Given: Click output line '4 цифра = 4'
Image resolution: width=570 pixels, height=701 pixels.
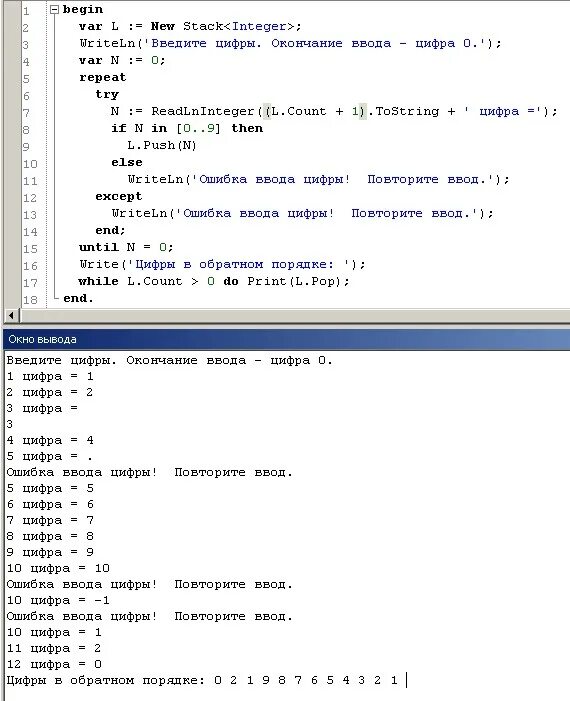Looking at the screenshot, I should (x=50, y=440).
